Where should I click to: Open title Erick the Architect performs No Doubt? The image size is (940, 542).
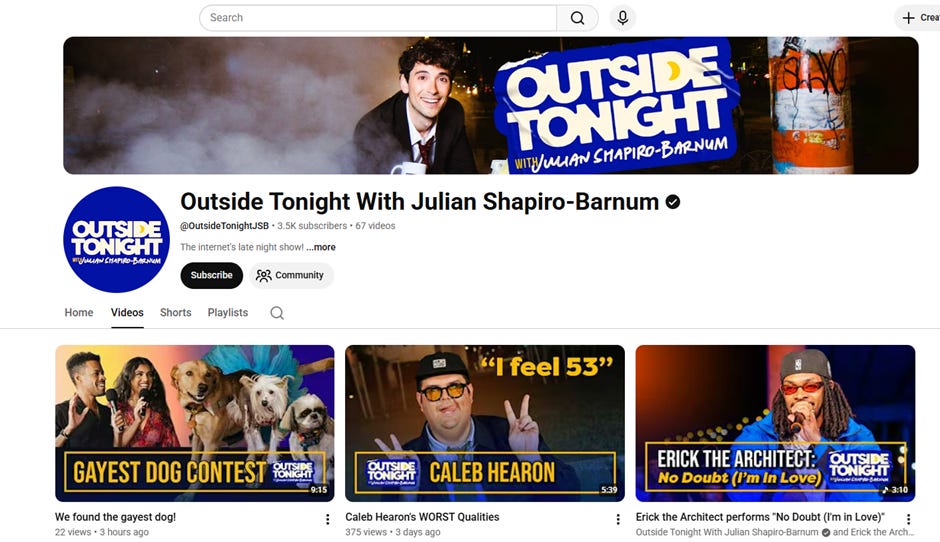click(x=760, y=517)
